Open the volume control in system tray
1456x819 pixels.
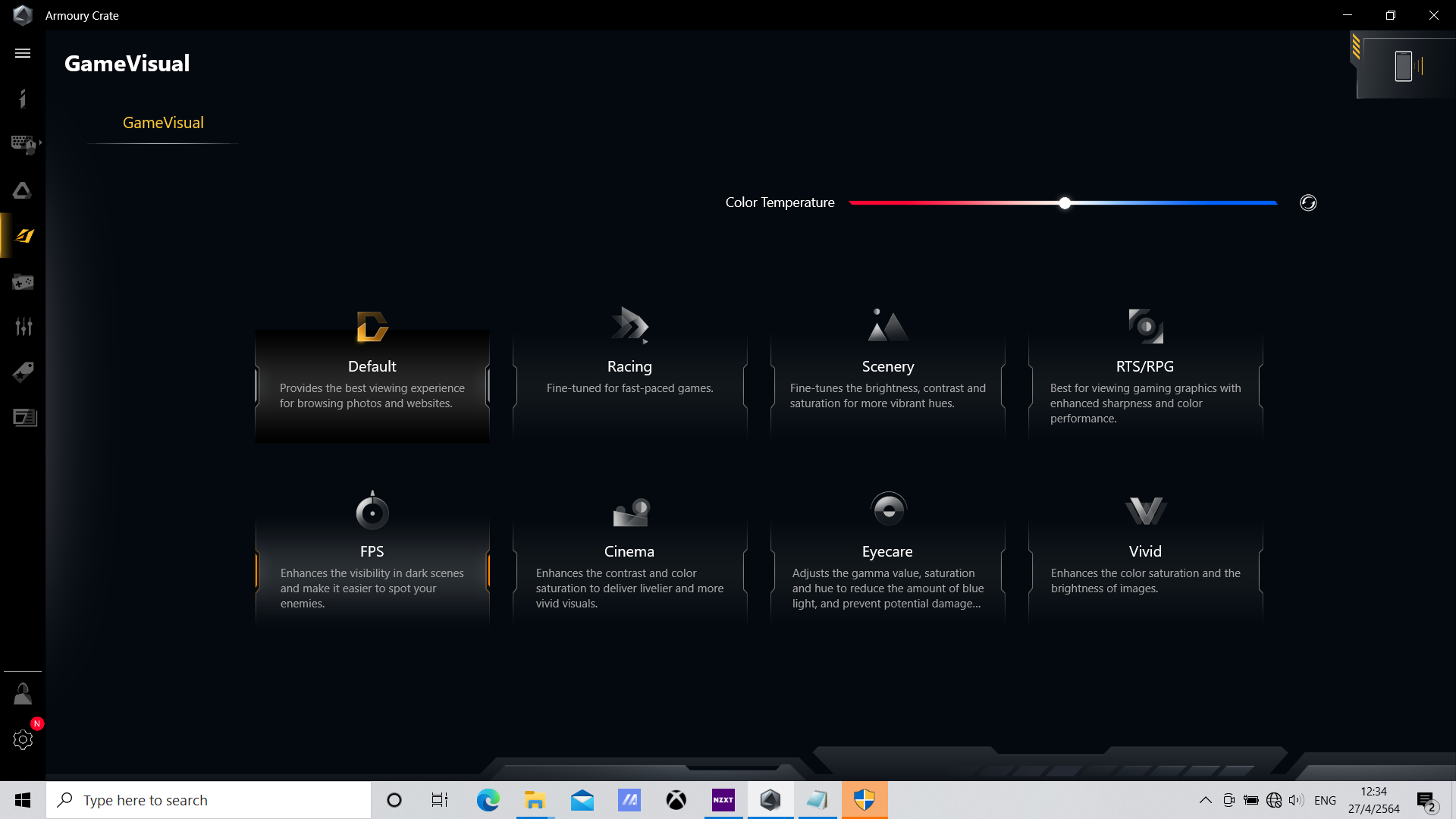[x=1296, y=800]
